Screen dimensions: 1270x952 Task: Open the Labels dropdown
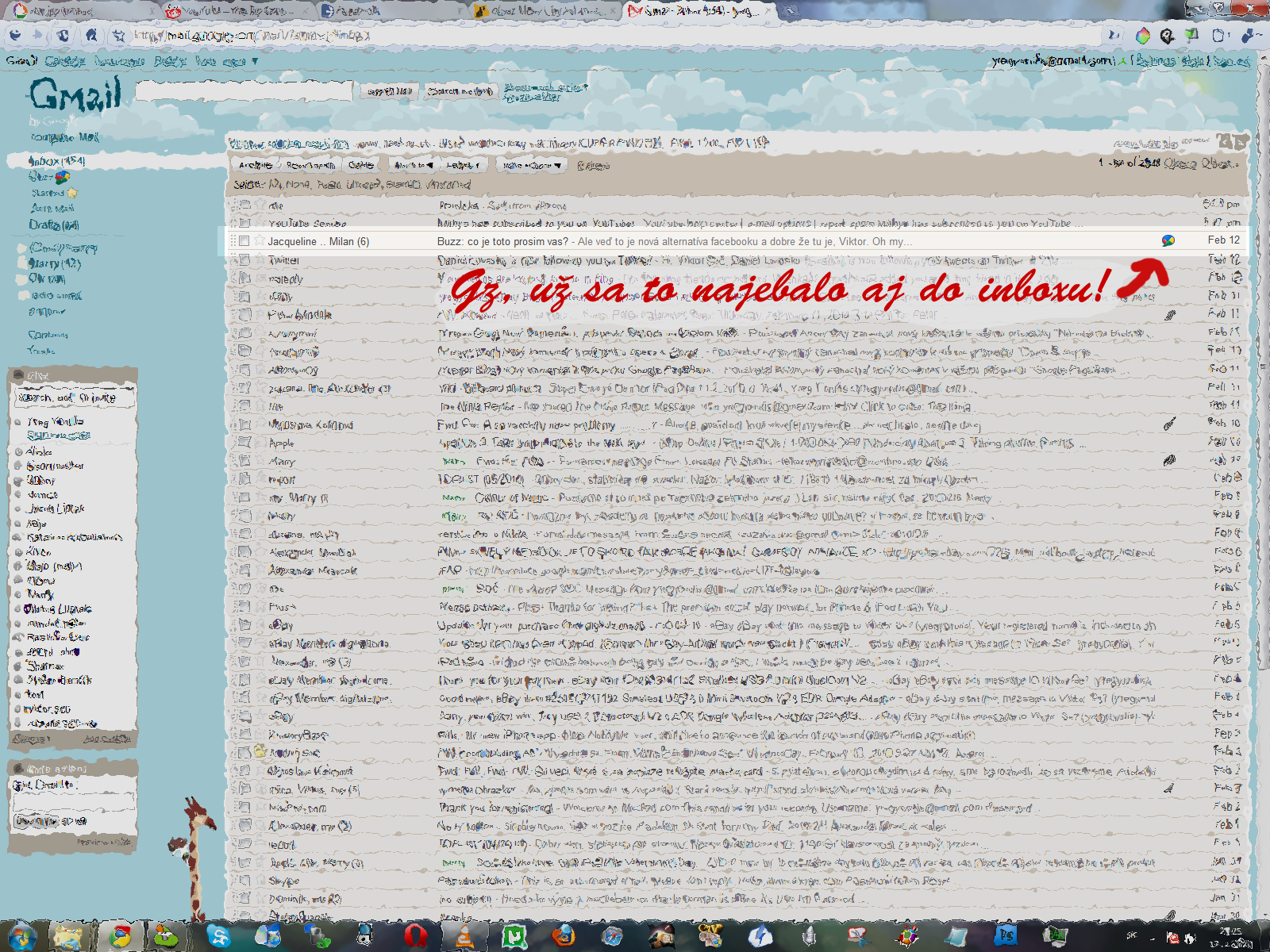[x=464, y=165]
